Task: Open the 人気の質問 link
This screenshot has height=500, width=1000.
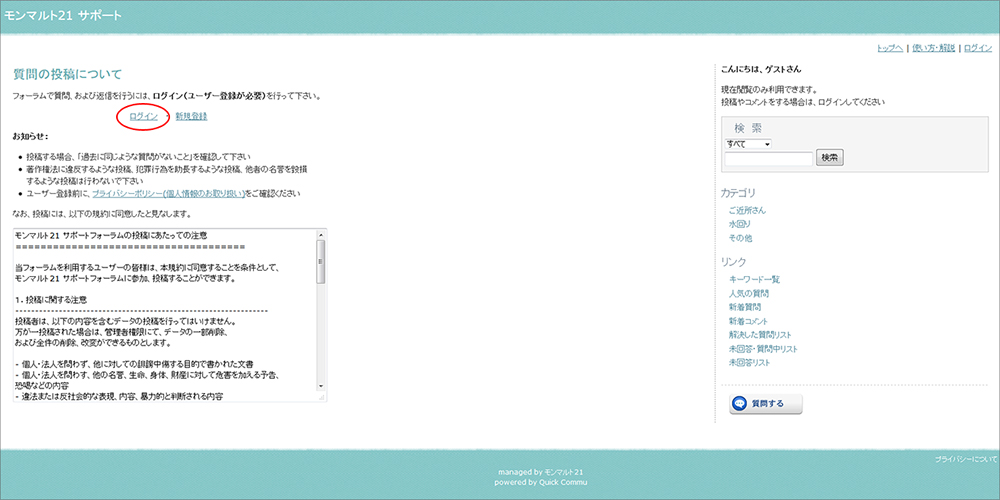Action: click(749, 293)
